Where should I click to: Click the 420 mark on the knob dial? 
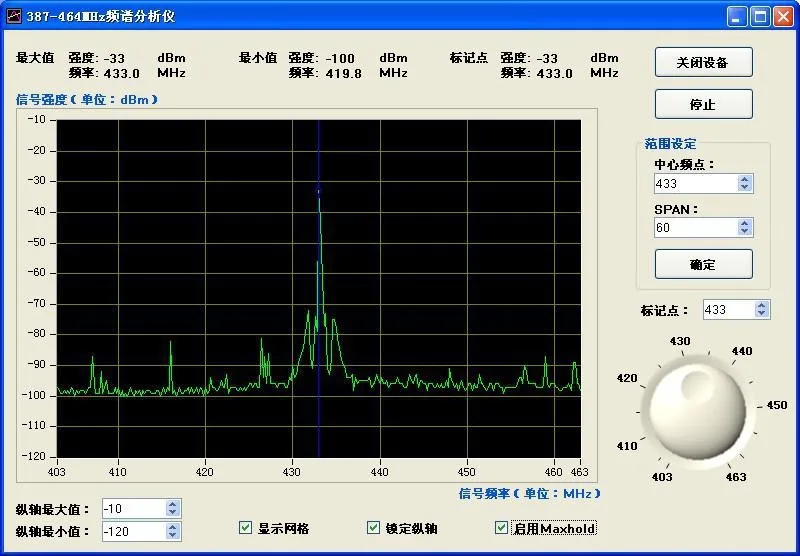pyautogui.click(x=627, y=378)
